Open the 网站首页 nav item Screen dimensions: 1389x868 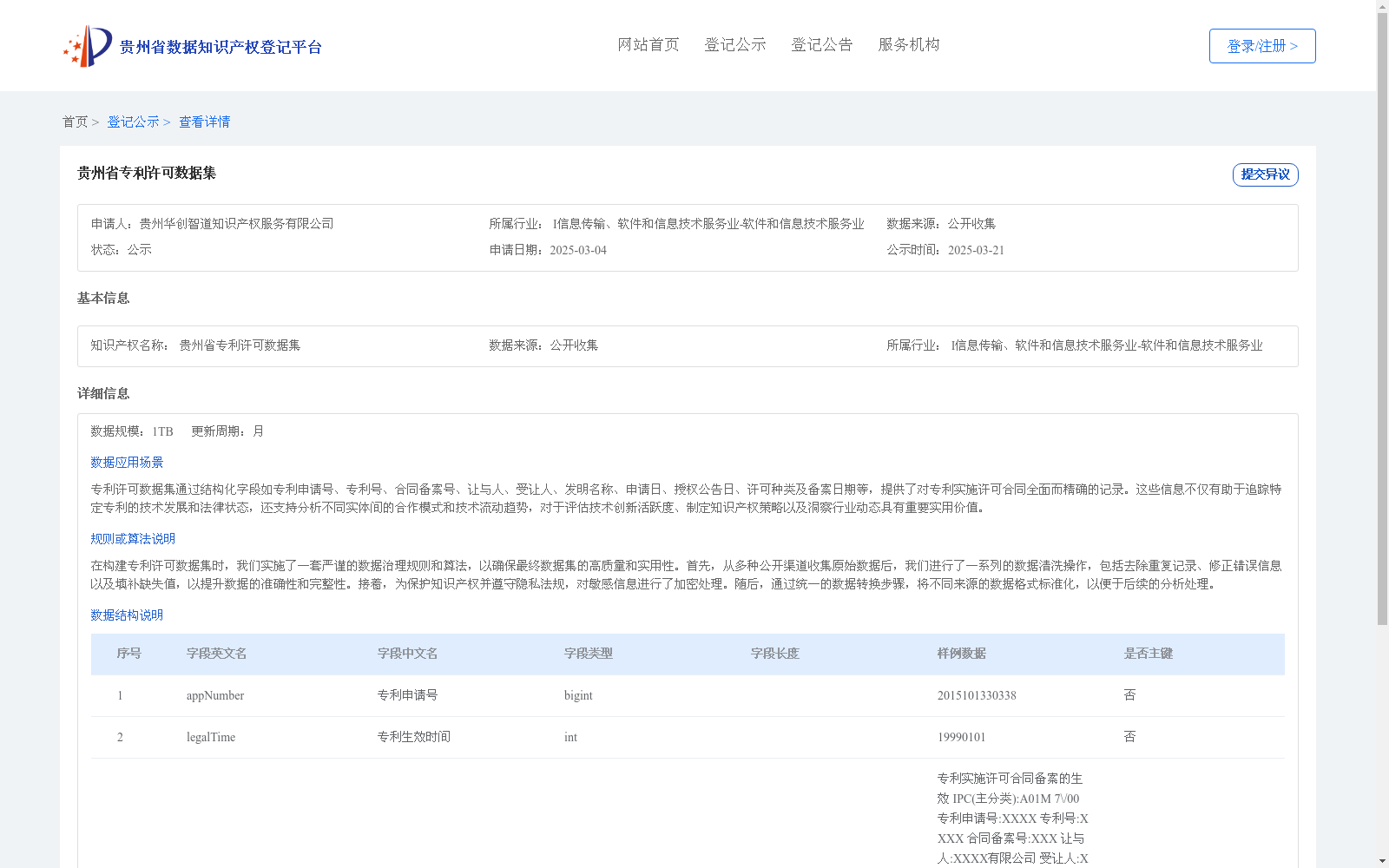click(648, 44)
